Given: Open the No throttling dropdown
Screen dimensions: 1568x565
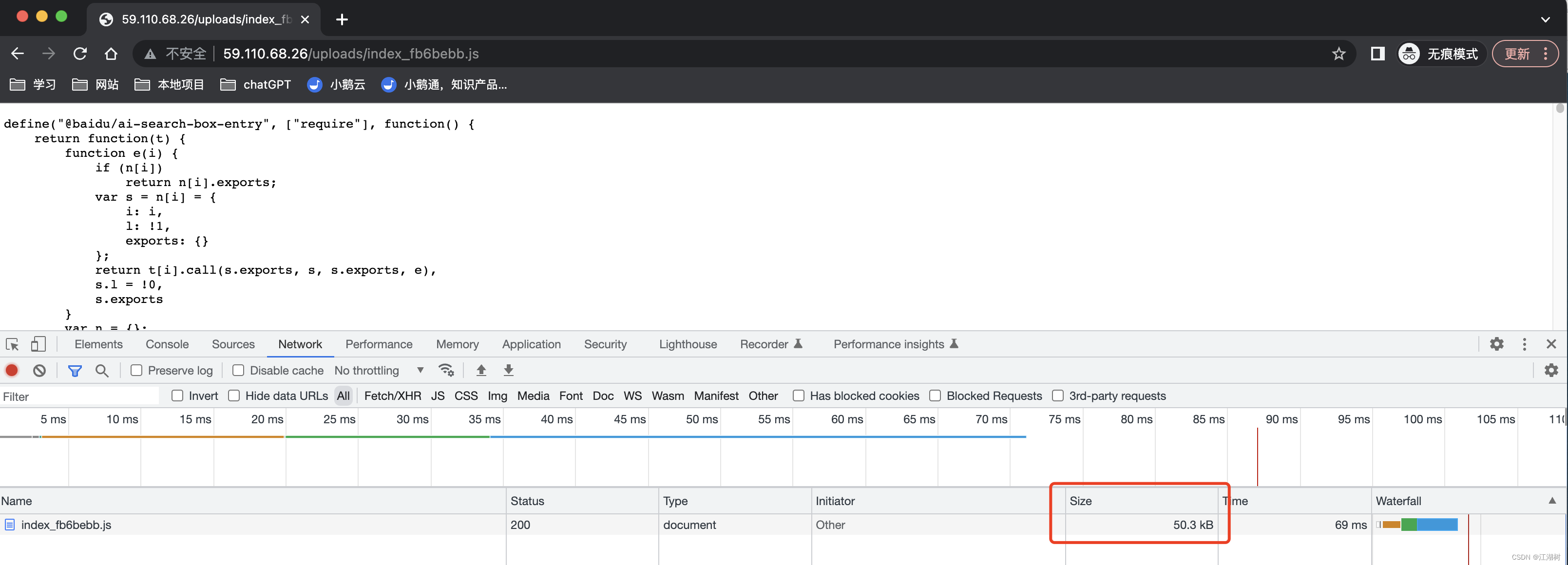Looking at the screenshot, I should coord(379,370).
